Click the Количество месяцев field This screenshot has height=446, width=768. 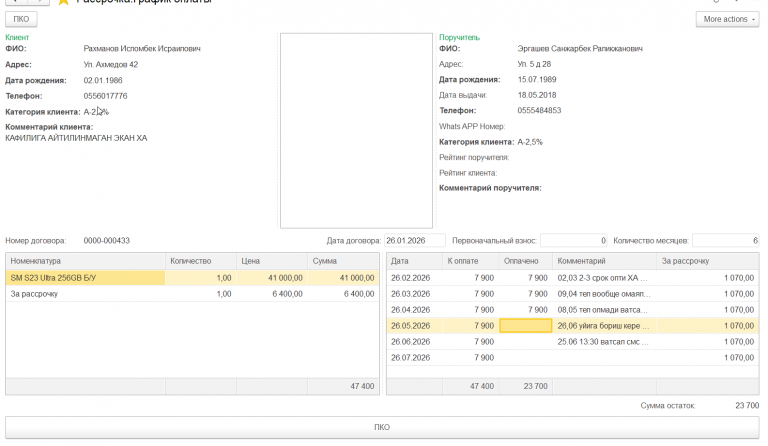tap(726, 240)
